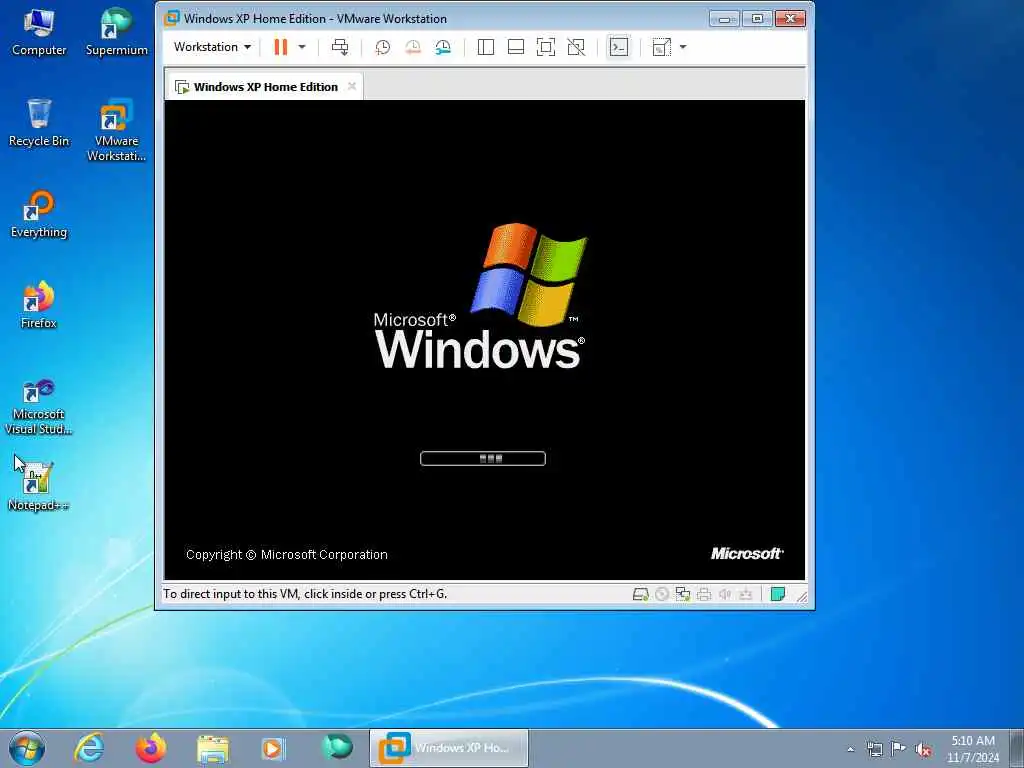This screenshot has height=768, width=1024.
Task: Click the VMware title bar application icon
Action: pyautogui.click(x=172, y=18)
